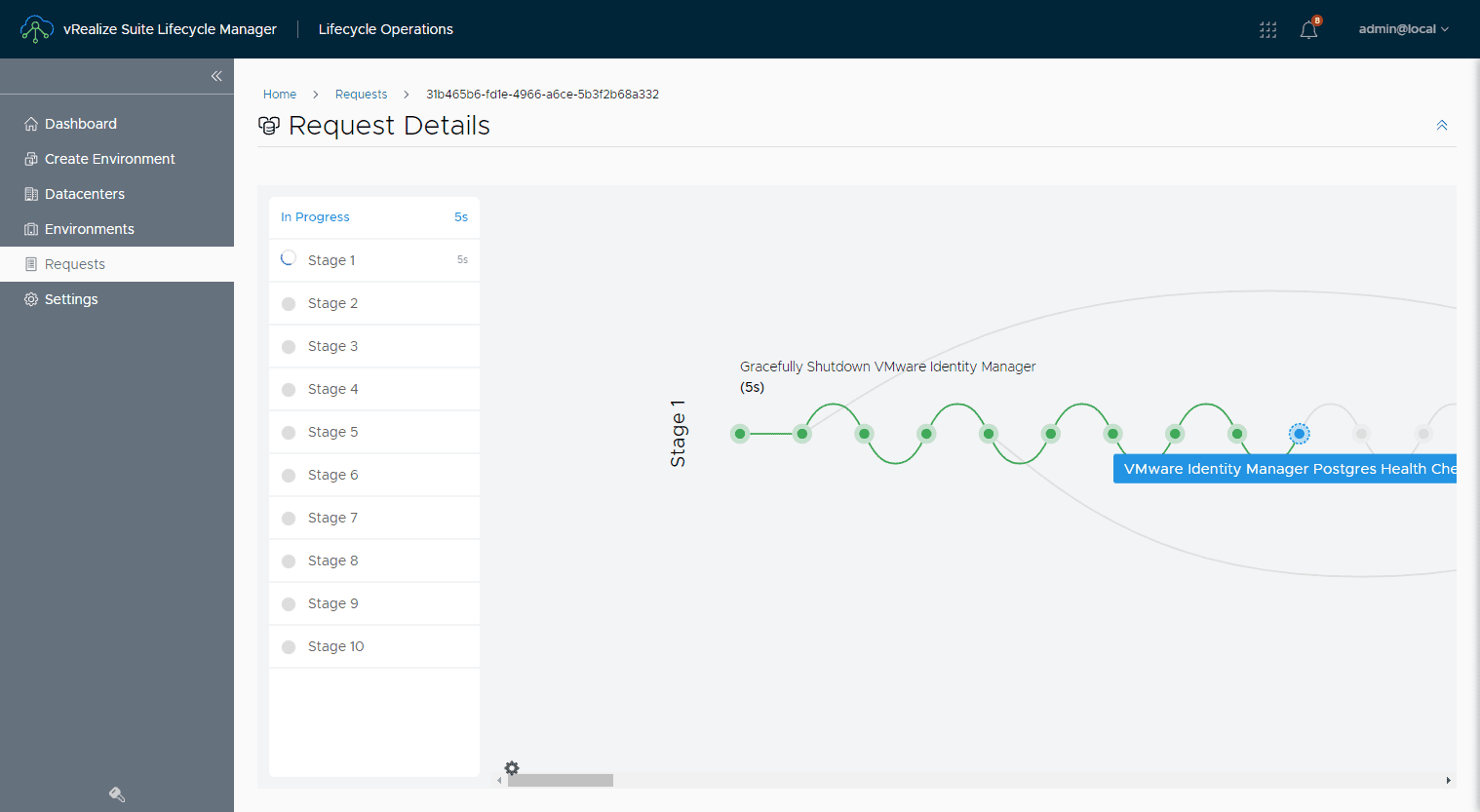Expand the In Progress stage list header
1480x812 pixels.
coord(374,217)
